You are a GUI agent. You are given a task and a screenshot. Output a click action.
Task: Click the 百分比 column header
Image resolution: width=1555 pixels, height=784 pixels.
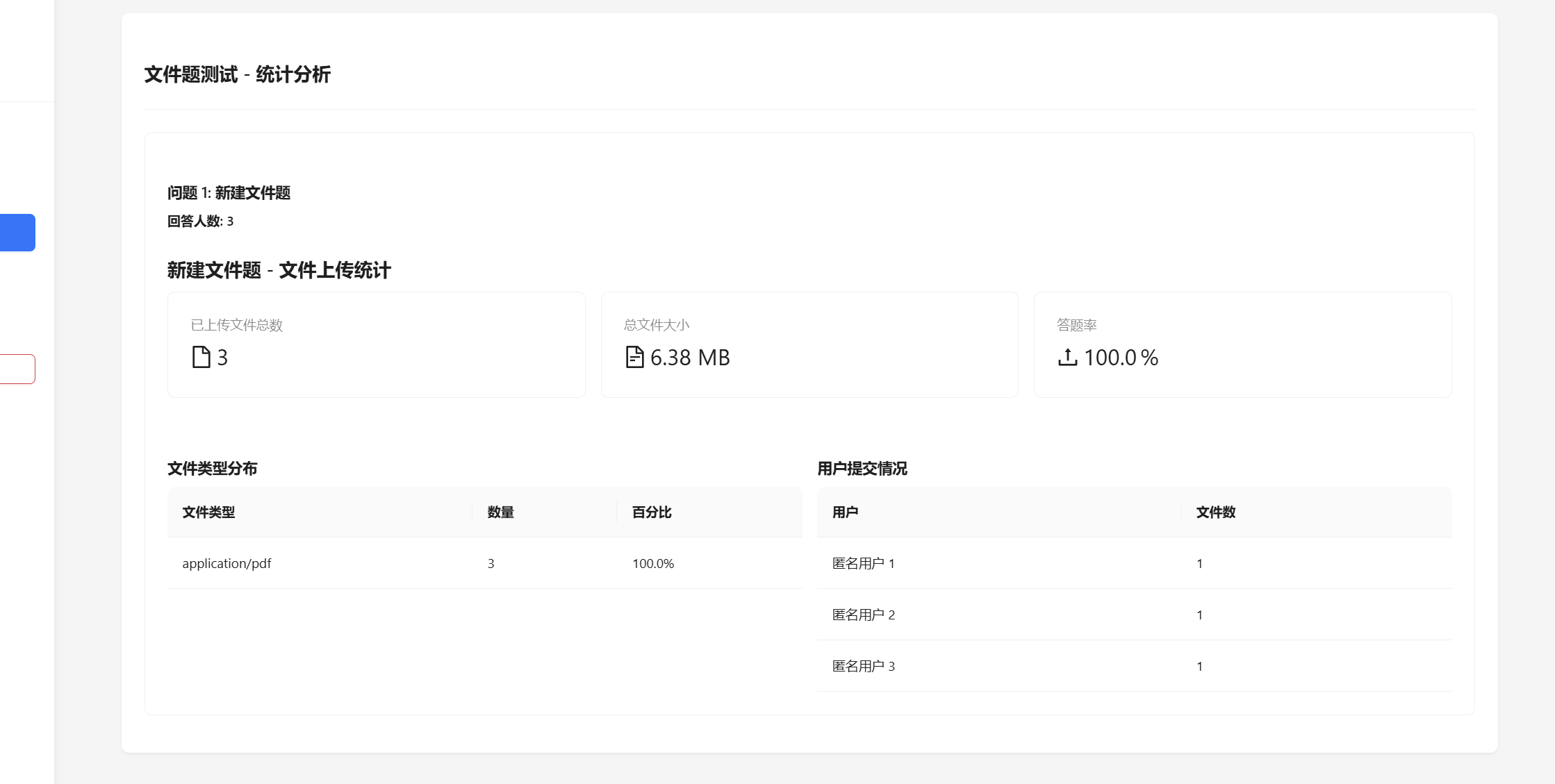[652, 512]
